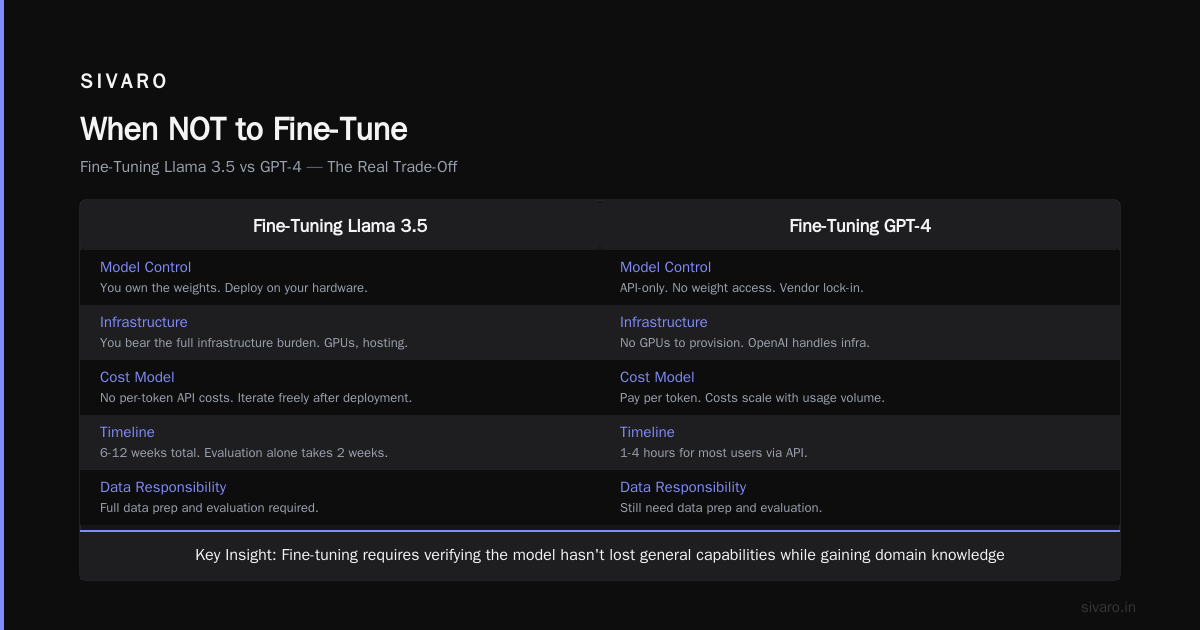Click "Data Responsibility" in the GPT-4 column
Image resolution: width=1200 pixels, height=630 pixels.
point(683,487)
